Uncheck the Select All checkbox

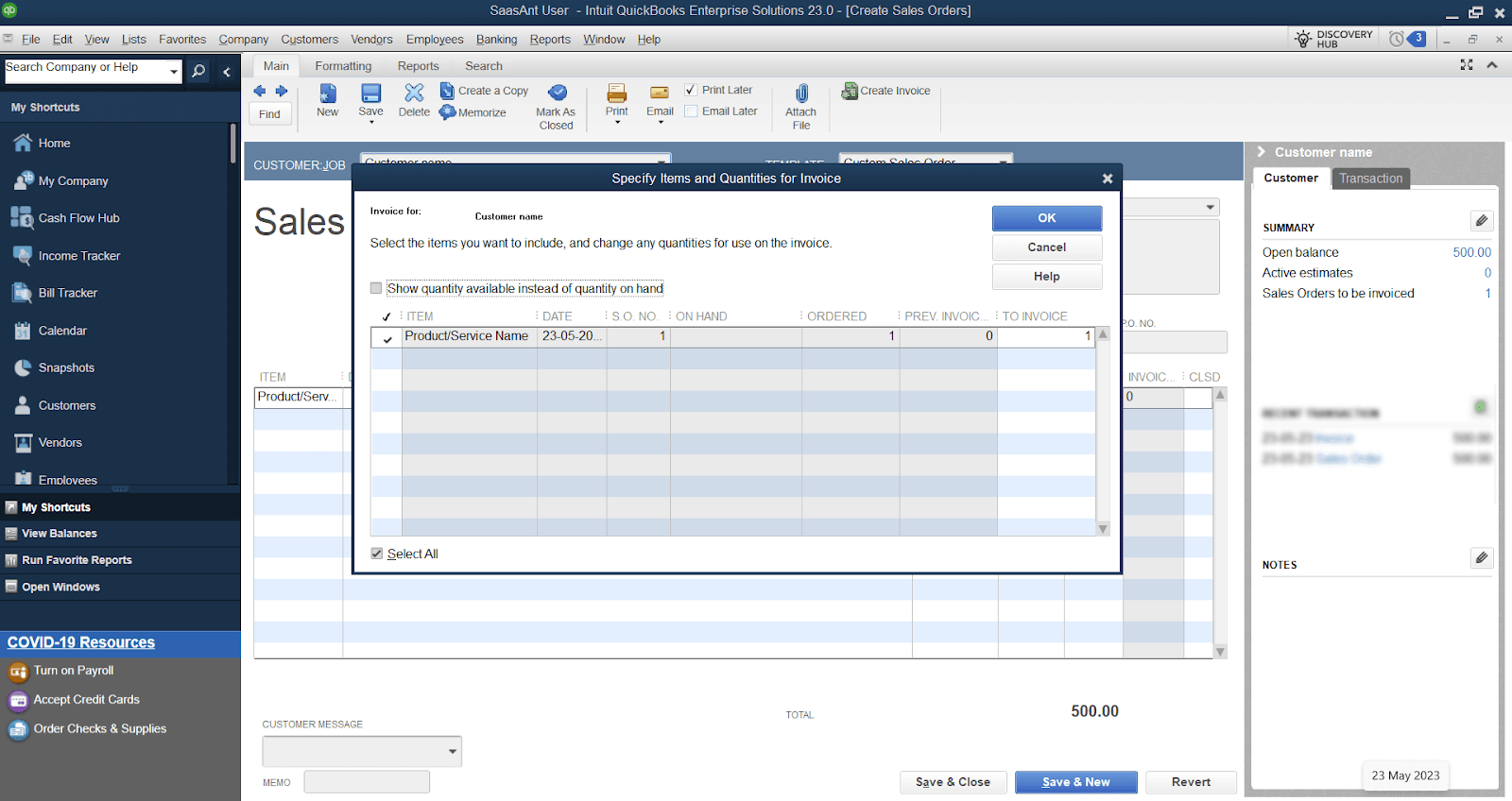pos(377,554)
